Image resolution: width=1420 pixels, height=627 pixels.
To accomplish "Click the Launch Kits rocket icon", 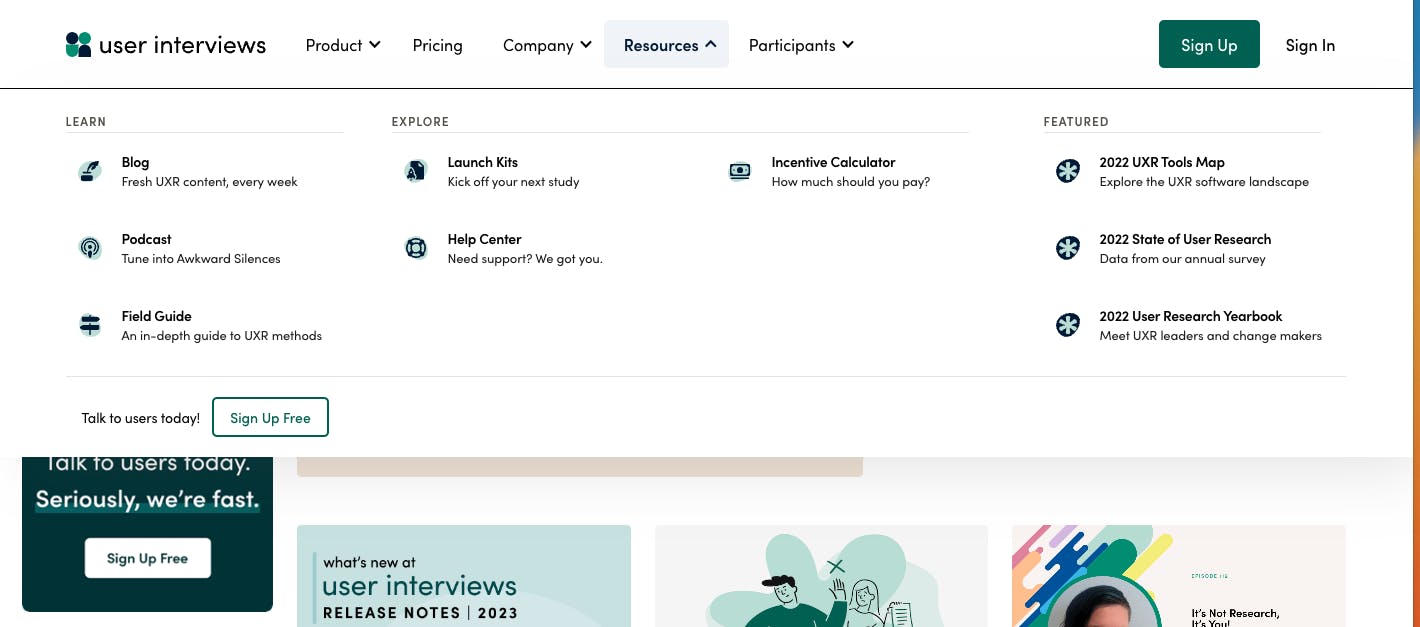I will click(x=416, y=170).
